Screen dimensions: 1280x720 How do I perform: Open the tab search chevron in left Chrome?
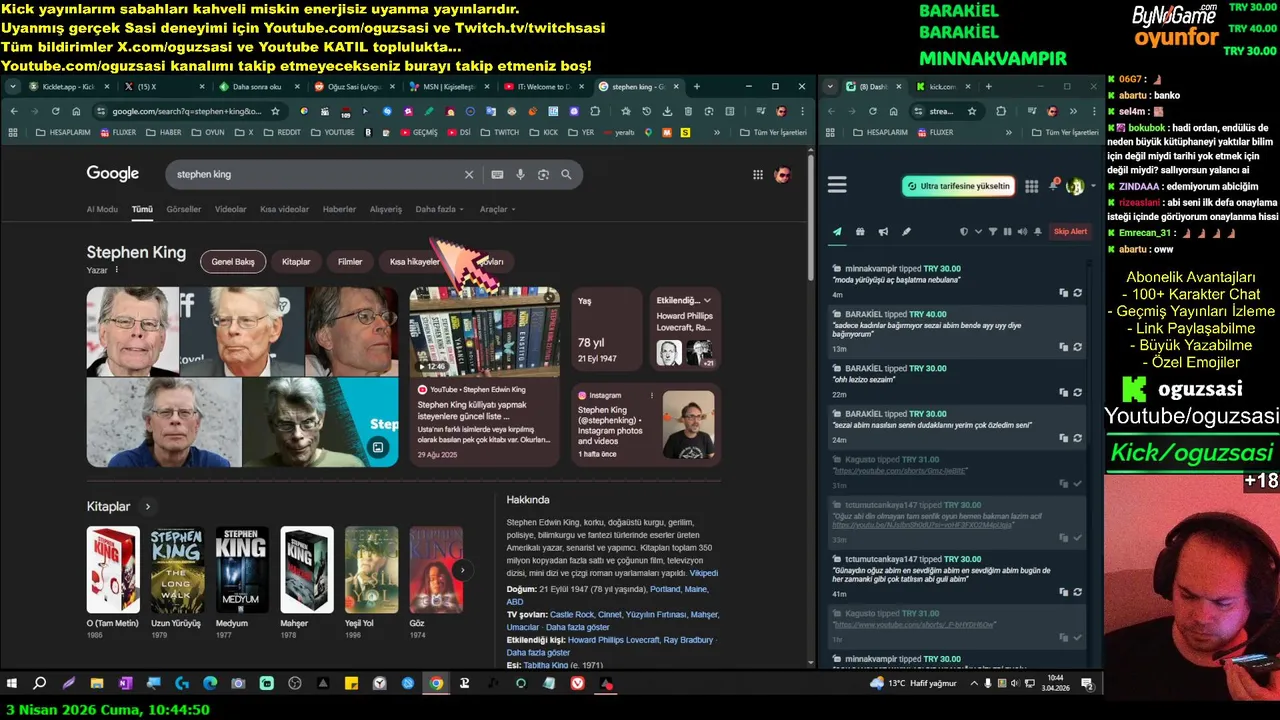(x=12, y=87)
